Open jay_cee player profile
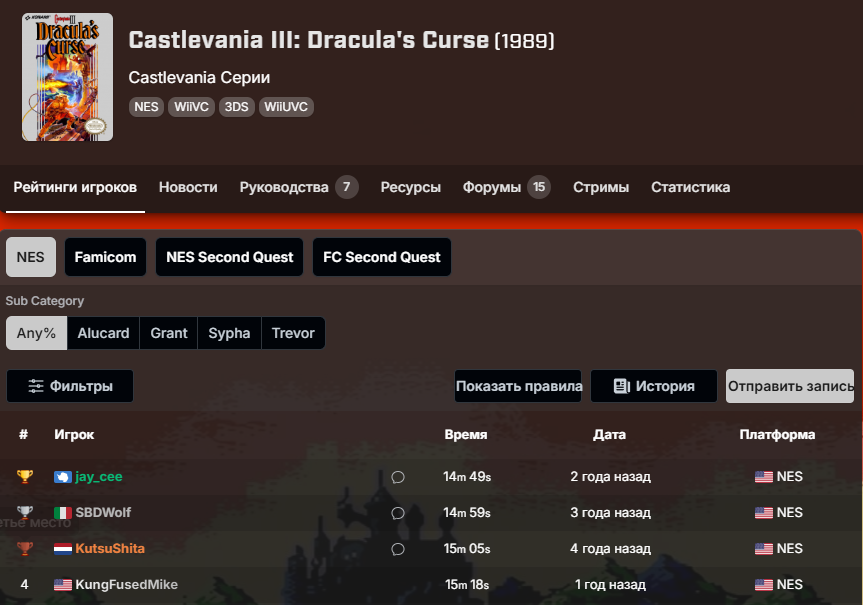 [x=99, y=477]
